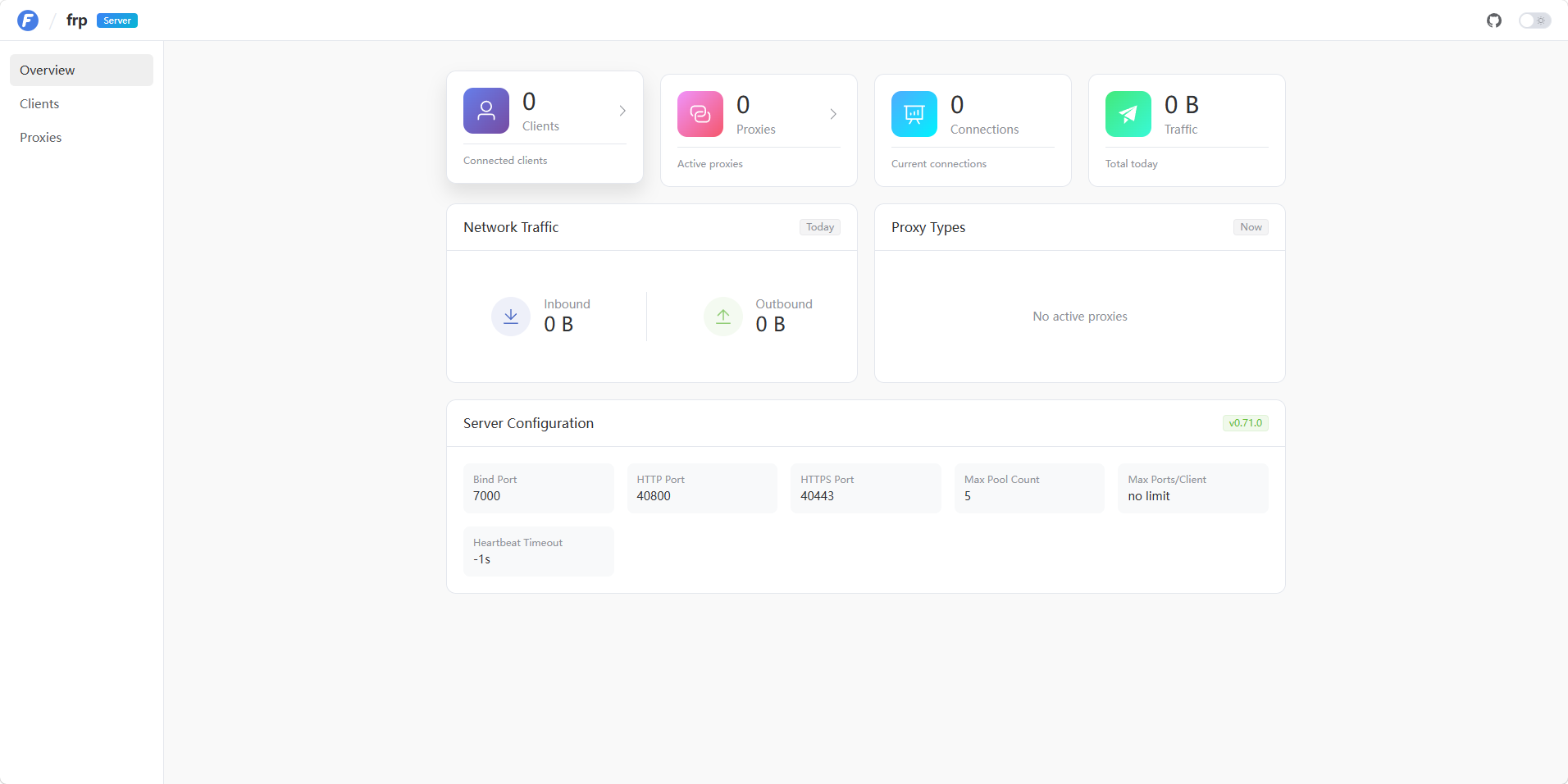The height and width of the screenshot is (784, 1568).
Task: Go to the Proxies sidebar page
Action: (81, 137)
